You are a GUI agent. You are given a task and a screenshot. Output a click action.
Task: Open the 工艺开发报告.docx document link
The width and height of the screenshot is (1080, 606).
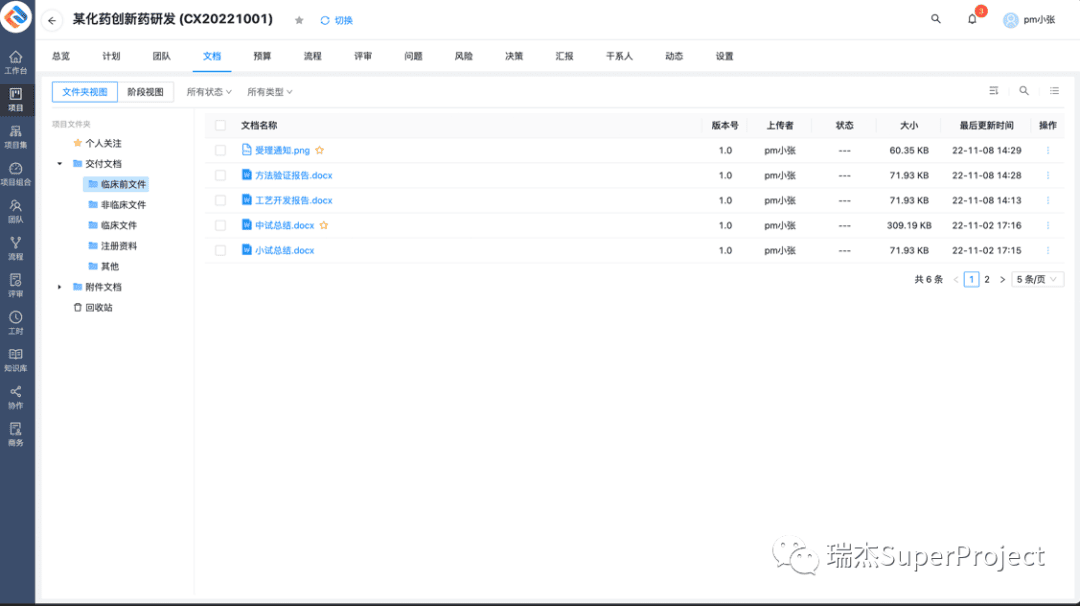coord(293,200)
